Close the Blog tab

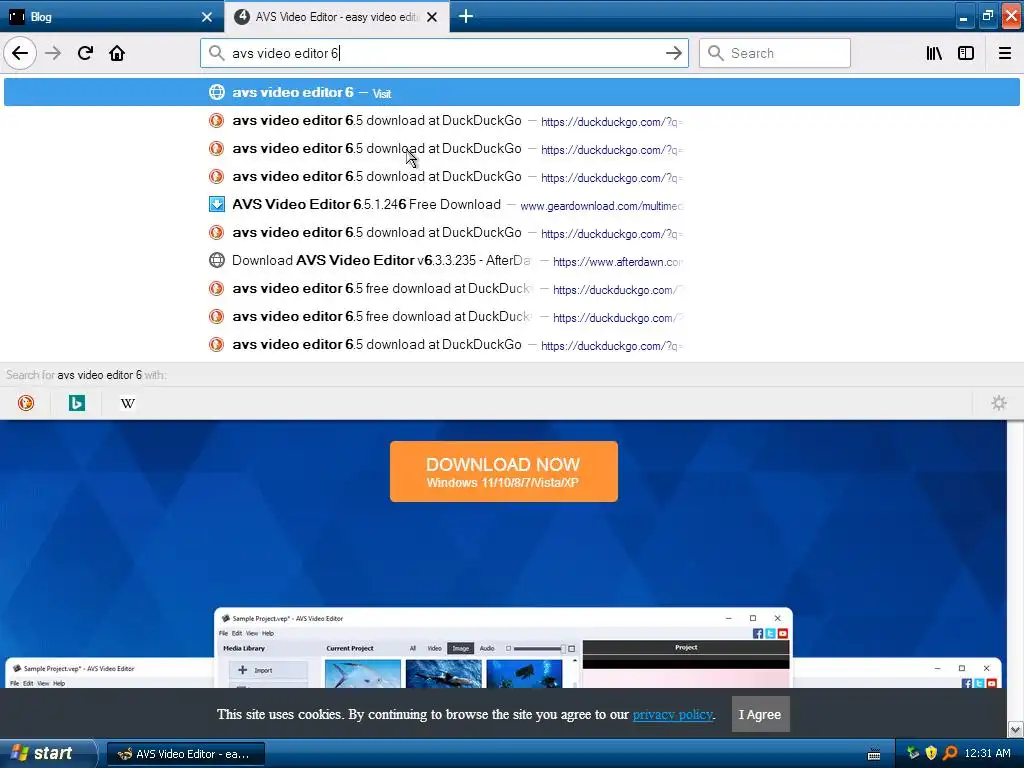[x=206, y=17]
